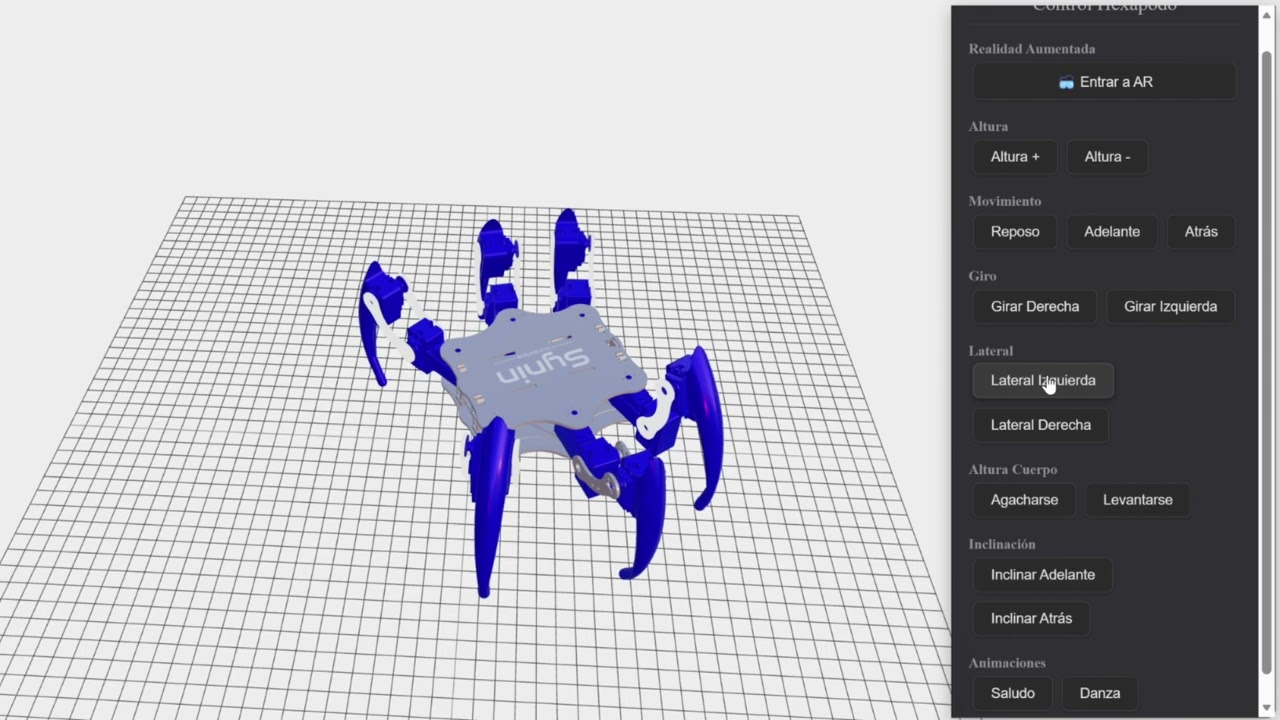Click the Inclinación section heading

coord(1002,545)
